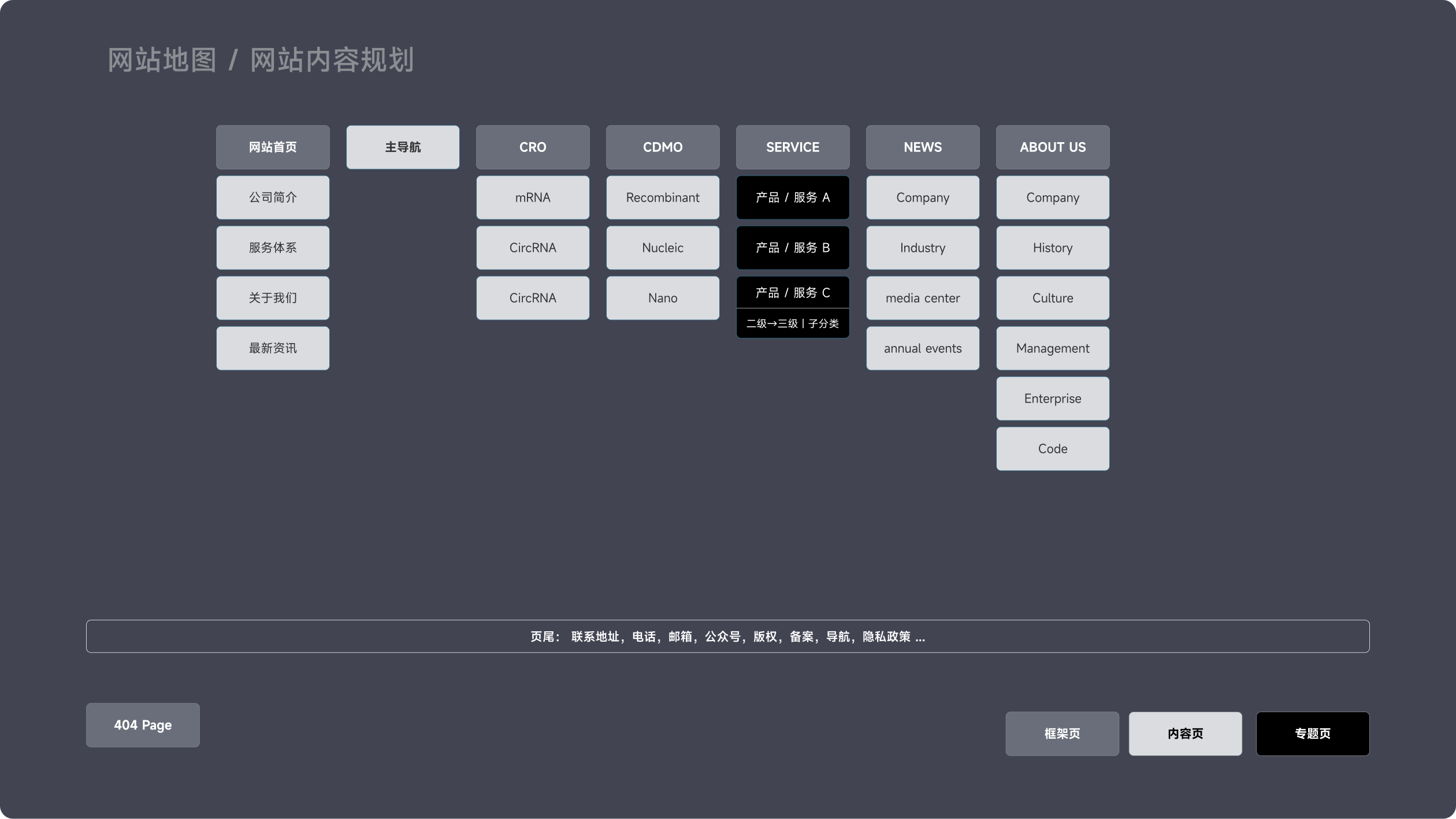The width and height of the screenshot is (1456, 819).
Task: Select 产品 / 服务 A box
Action: pos(792,198)
